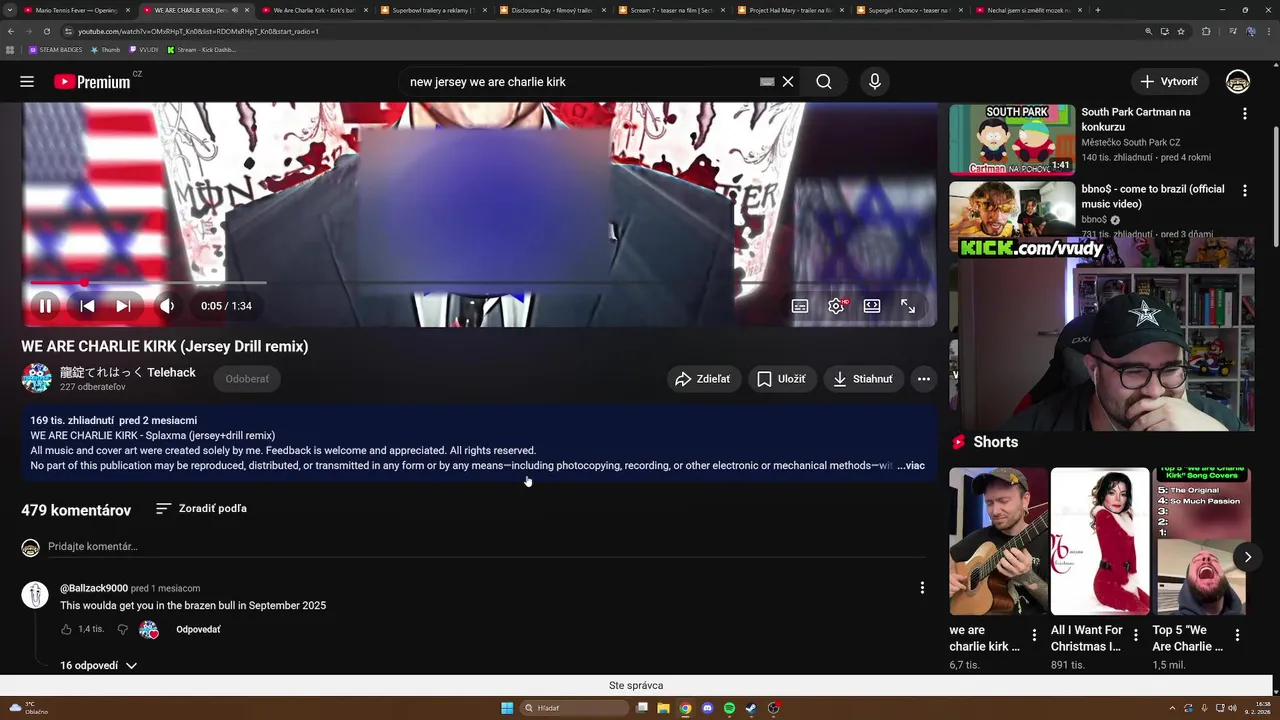Open the Telehack channel avatar
This screenshot has width=1280, height=720.
(36, 378)
